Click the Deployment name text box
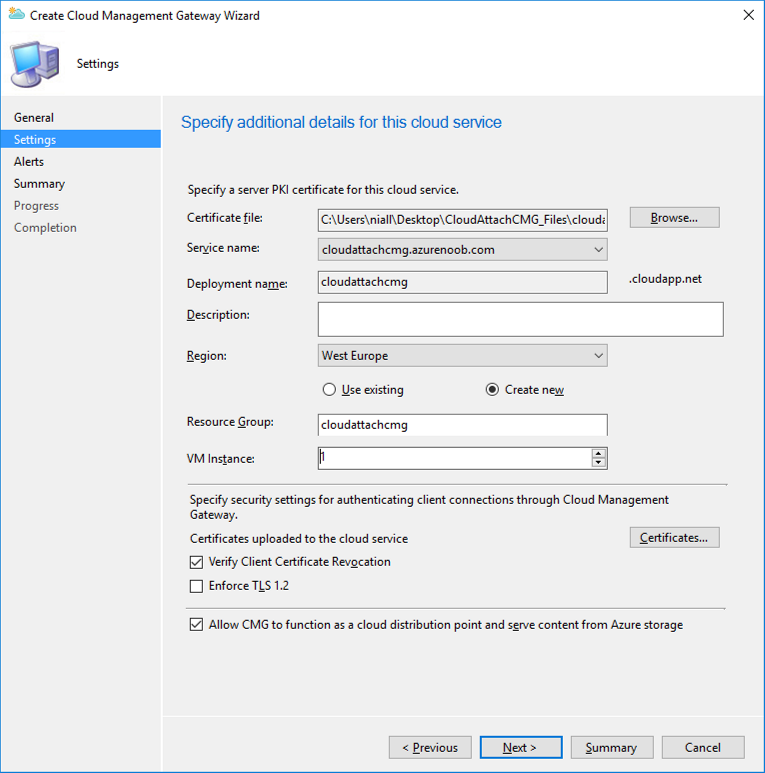Image resolution: width=765 pixels, height=773 pixels. 462,282
